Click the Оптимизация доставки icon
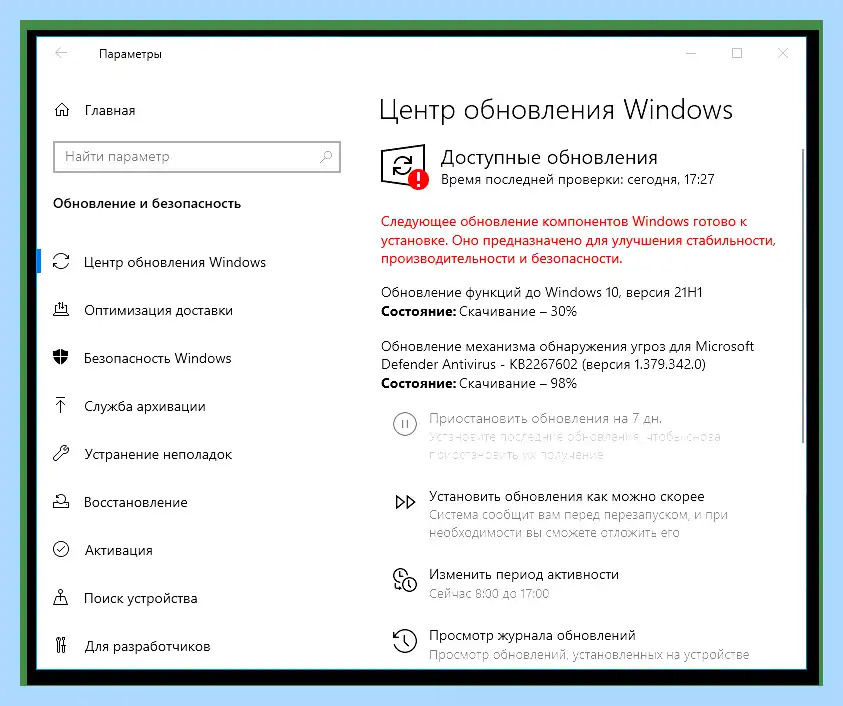The width and height of the screenshot is (843, 706). (61, 310)
